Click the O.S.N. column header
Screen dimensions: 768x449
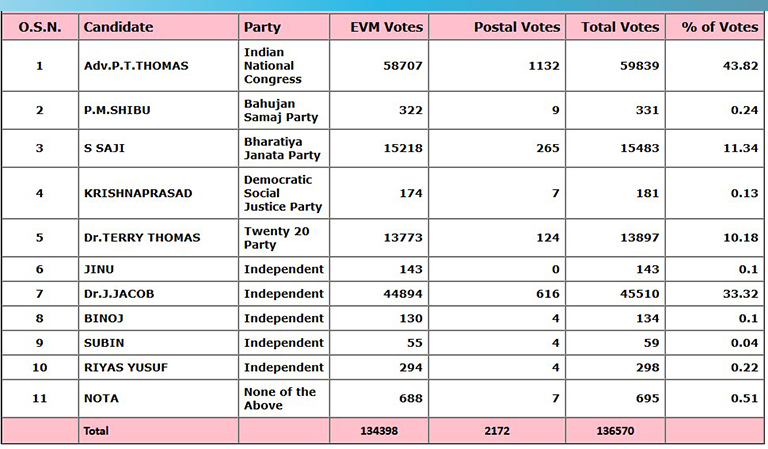click(x=40, y=27)
